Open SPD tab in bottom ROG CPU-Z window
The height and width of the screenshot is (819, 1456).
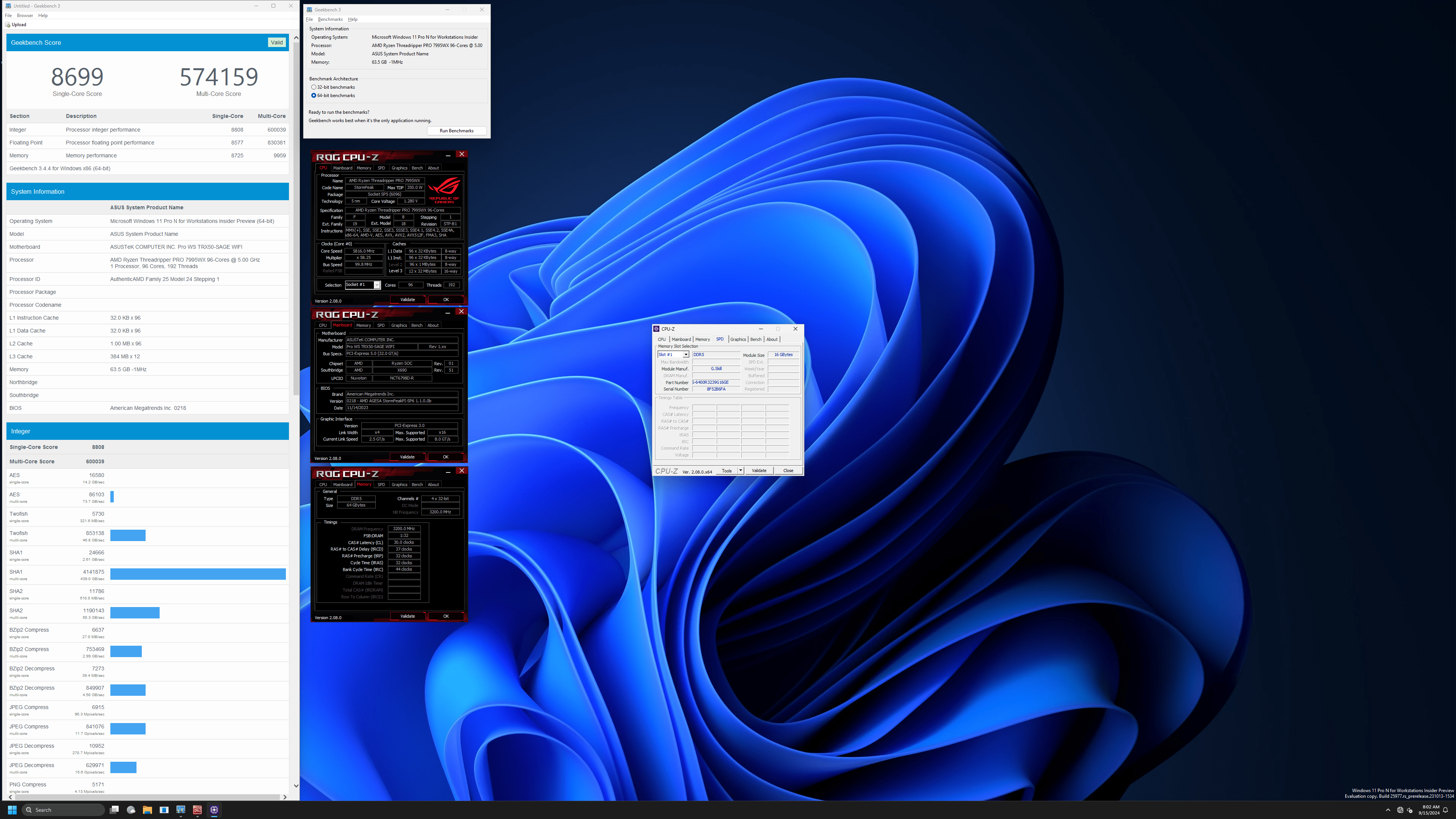[381, 485]
